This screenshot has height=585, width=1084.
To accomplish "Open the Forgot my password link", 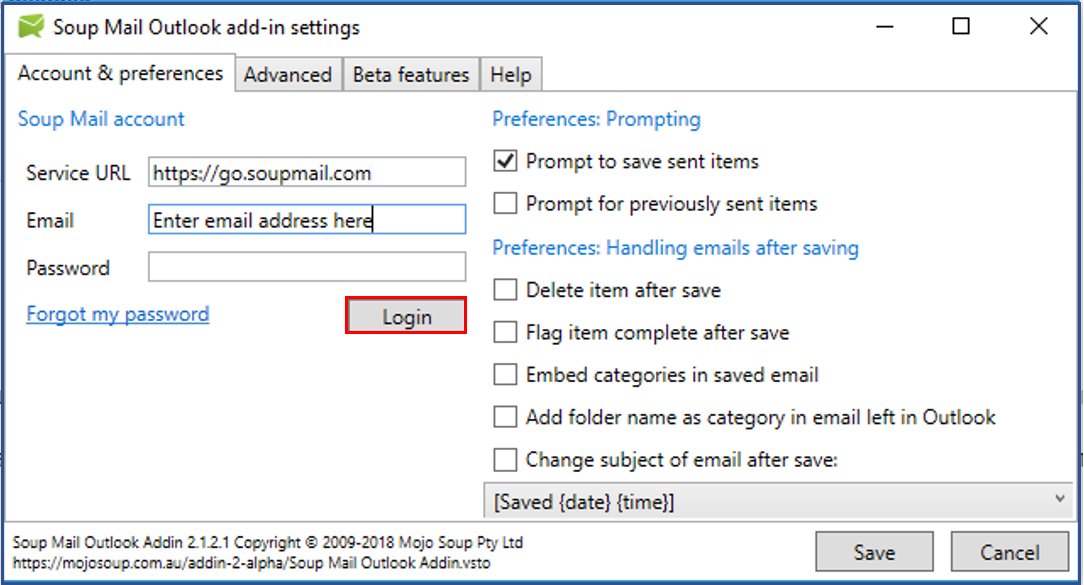I will 118,314.
